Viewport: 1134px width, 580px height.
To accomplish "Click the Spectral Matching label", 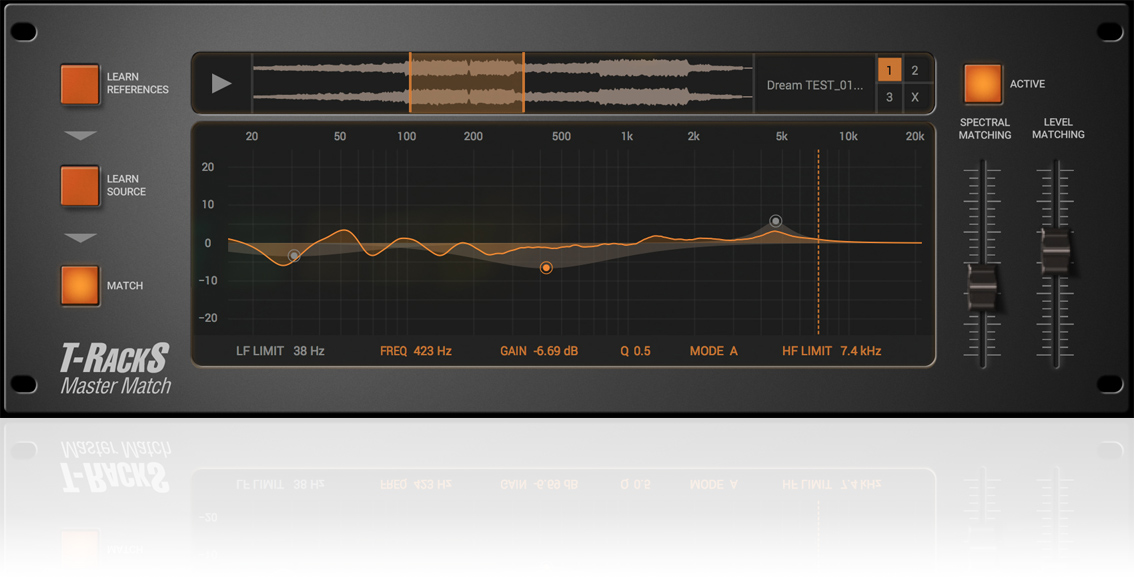I will coord(984,129).
